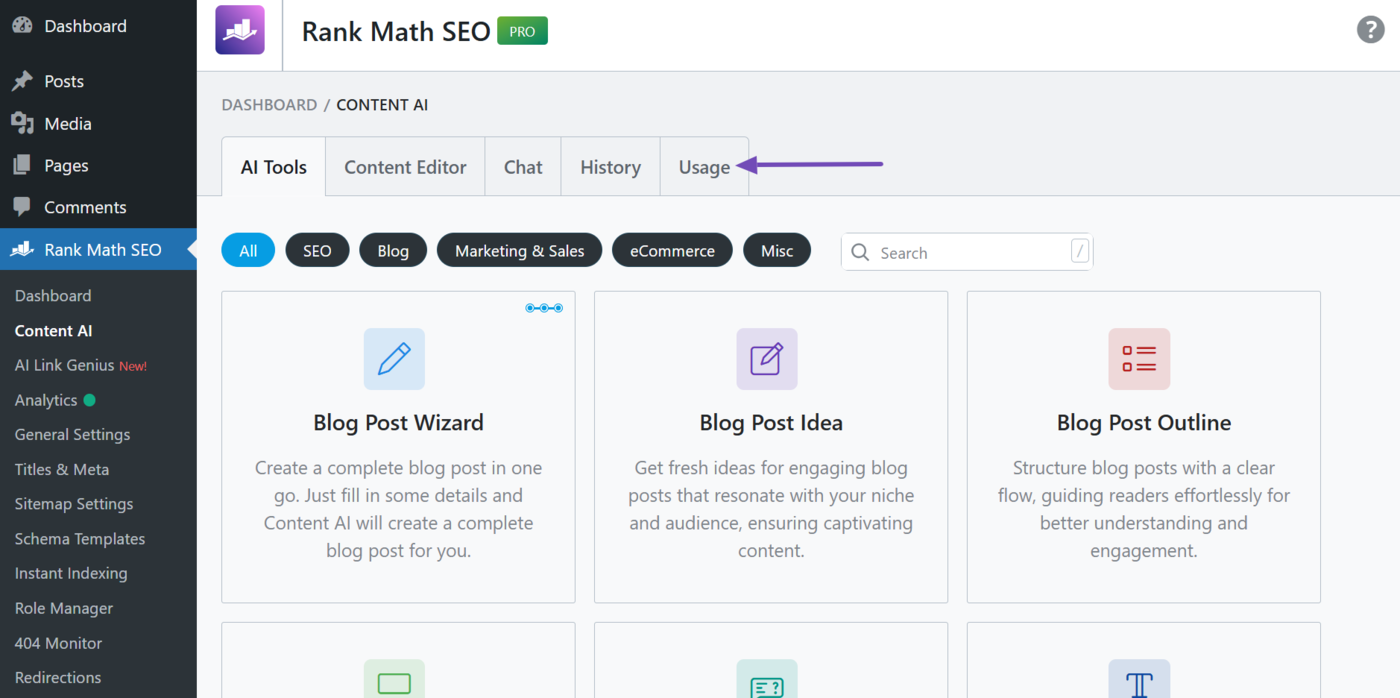
Task: Click the search magnifier icon
Action: pyautogui.click(x=860, y=253)
